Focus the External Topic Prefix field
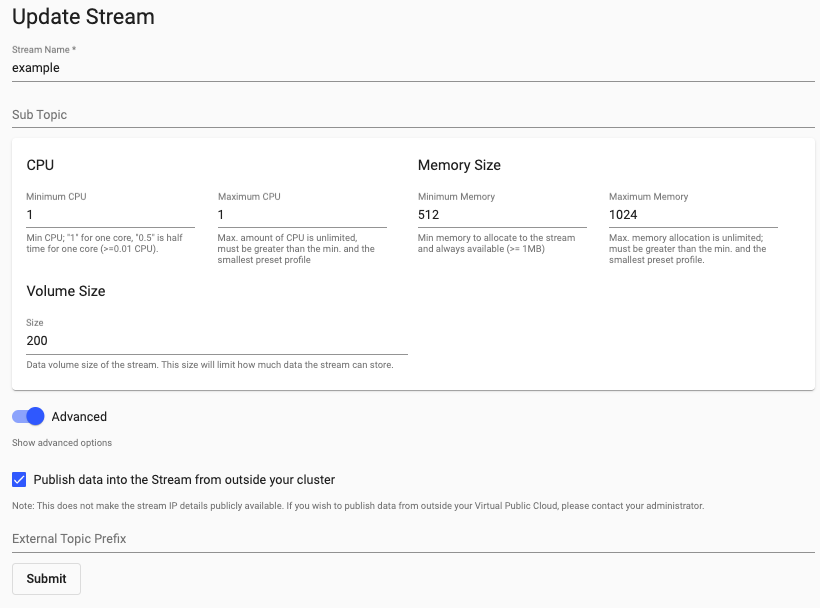 pyautogui.click(x=413, y=539)
